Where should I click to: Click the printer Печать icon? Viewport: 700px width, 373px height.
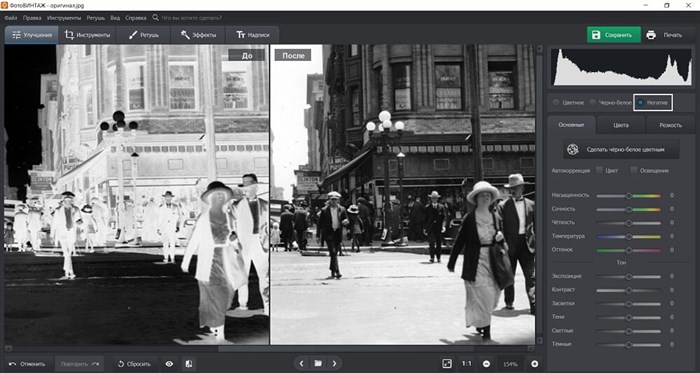(x=651, y=35)
